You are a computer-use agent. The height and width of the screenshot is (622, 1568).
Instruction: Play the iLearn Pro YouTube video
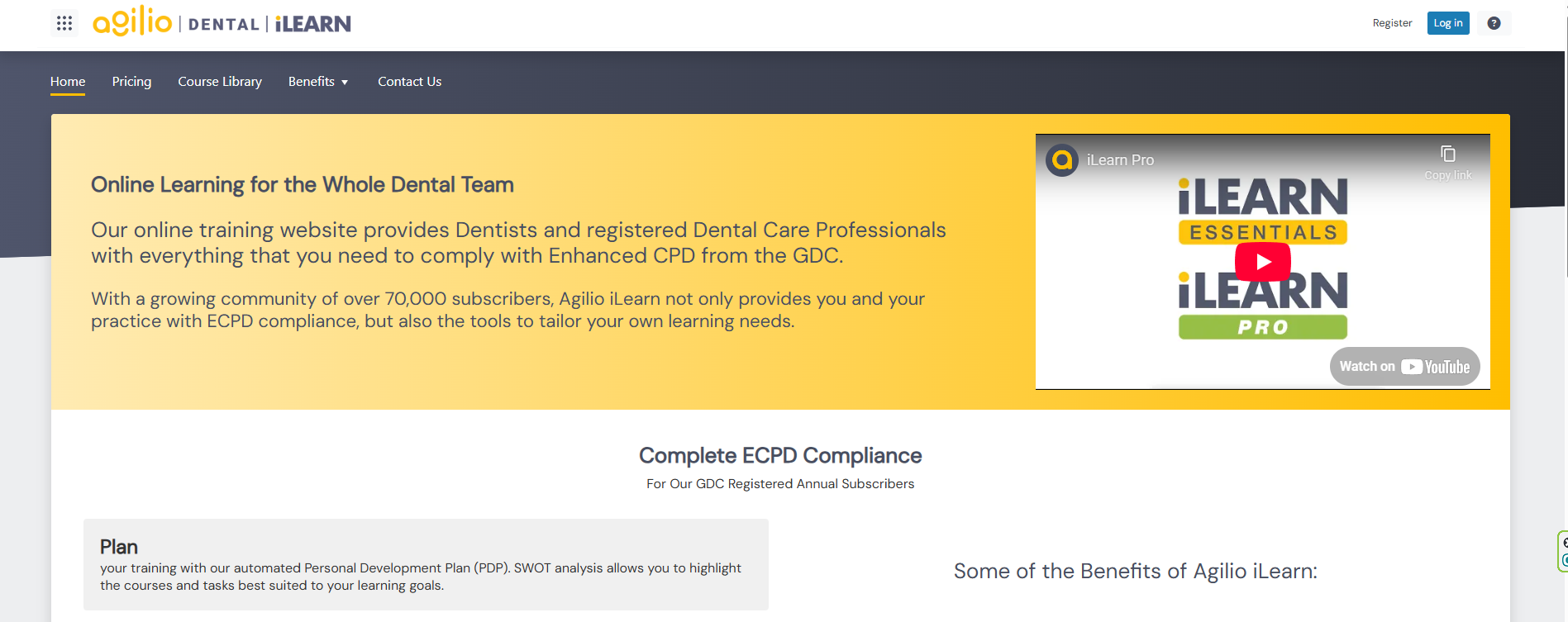[x=1262, y=262]
